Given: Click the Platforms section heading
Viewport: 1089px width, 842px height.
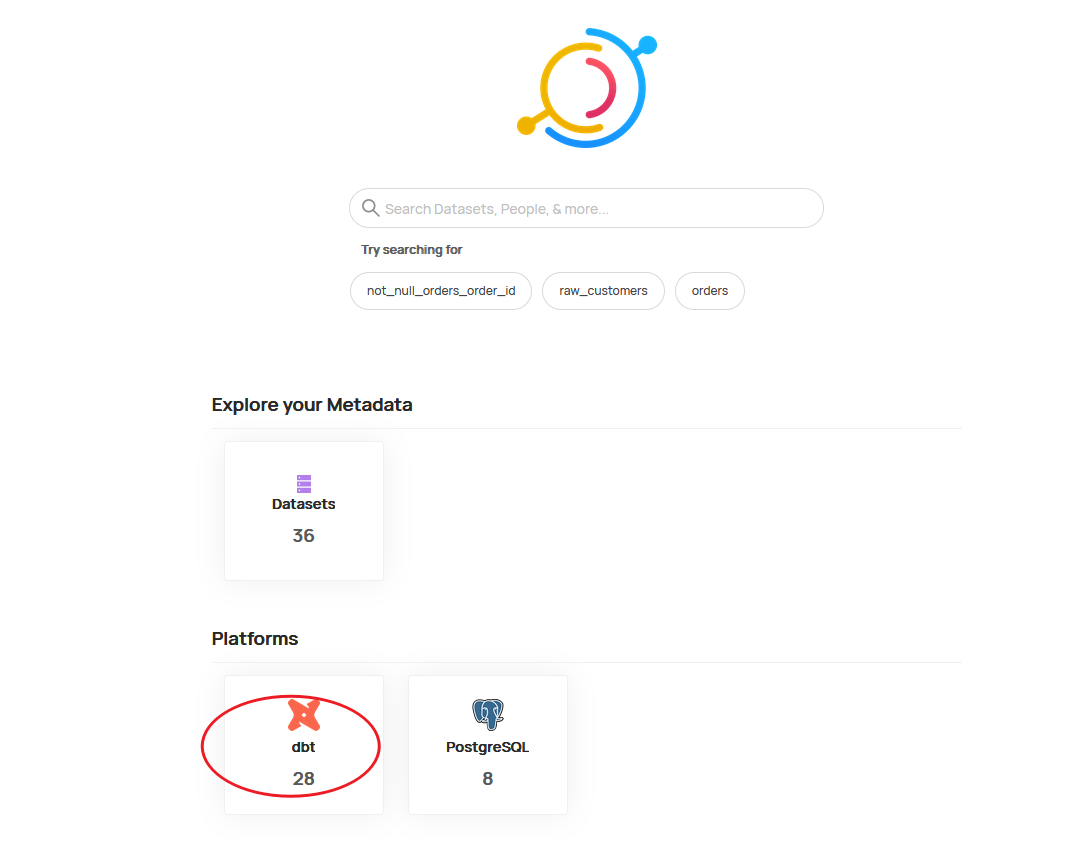Looking at the screenshot, I should [254, 638].
